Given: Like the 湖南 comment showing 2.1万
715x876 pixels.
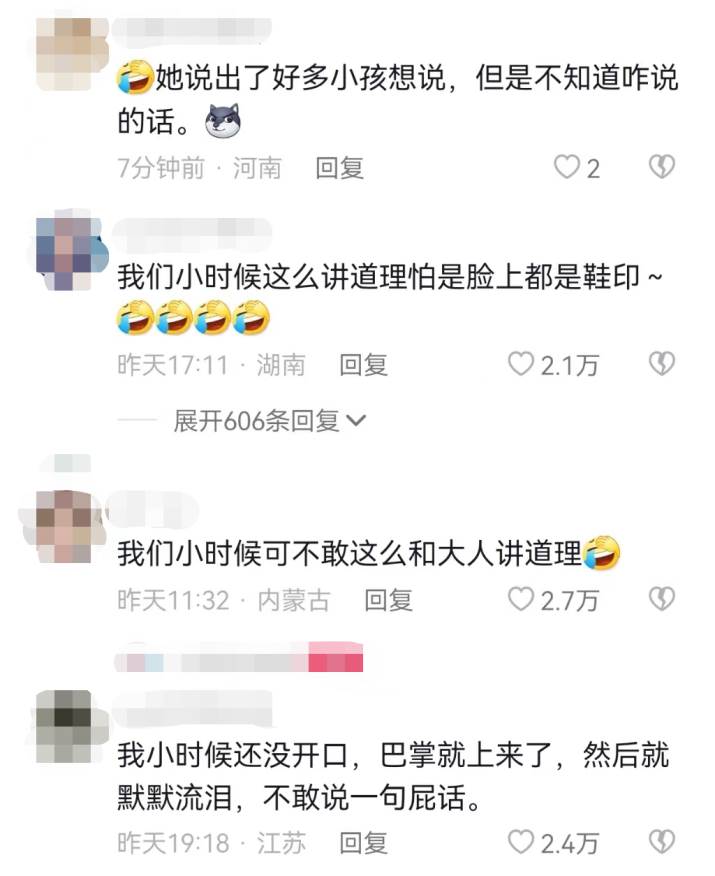Looking at the screenshot, I should 521,364.
